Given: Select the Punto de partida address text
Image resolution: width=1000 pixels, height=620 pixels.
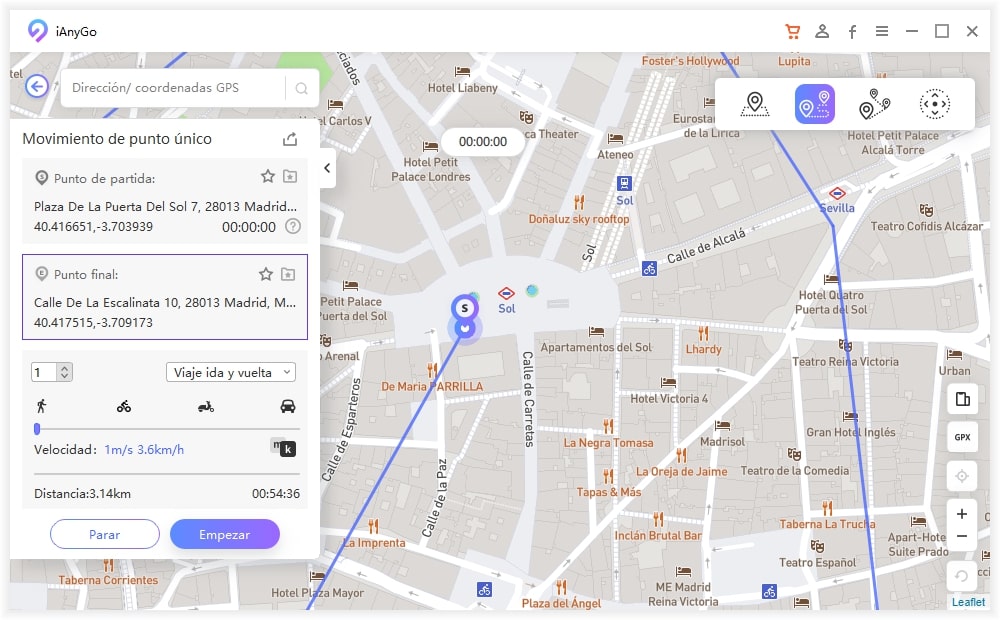Looking at the screenshot, I should click(x=165, y=207).
